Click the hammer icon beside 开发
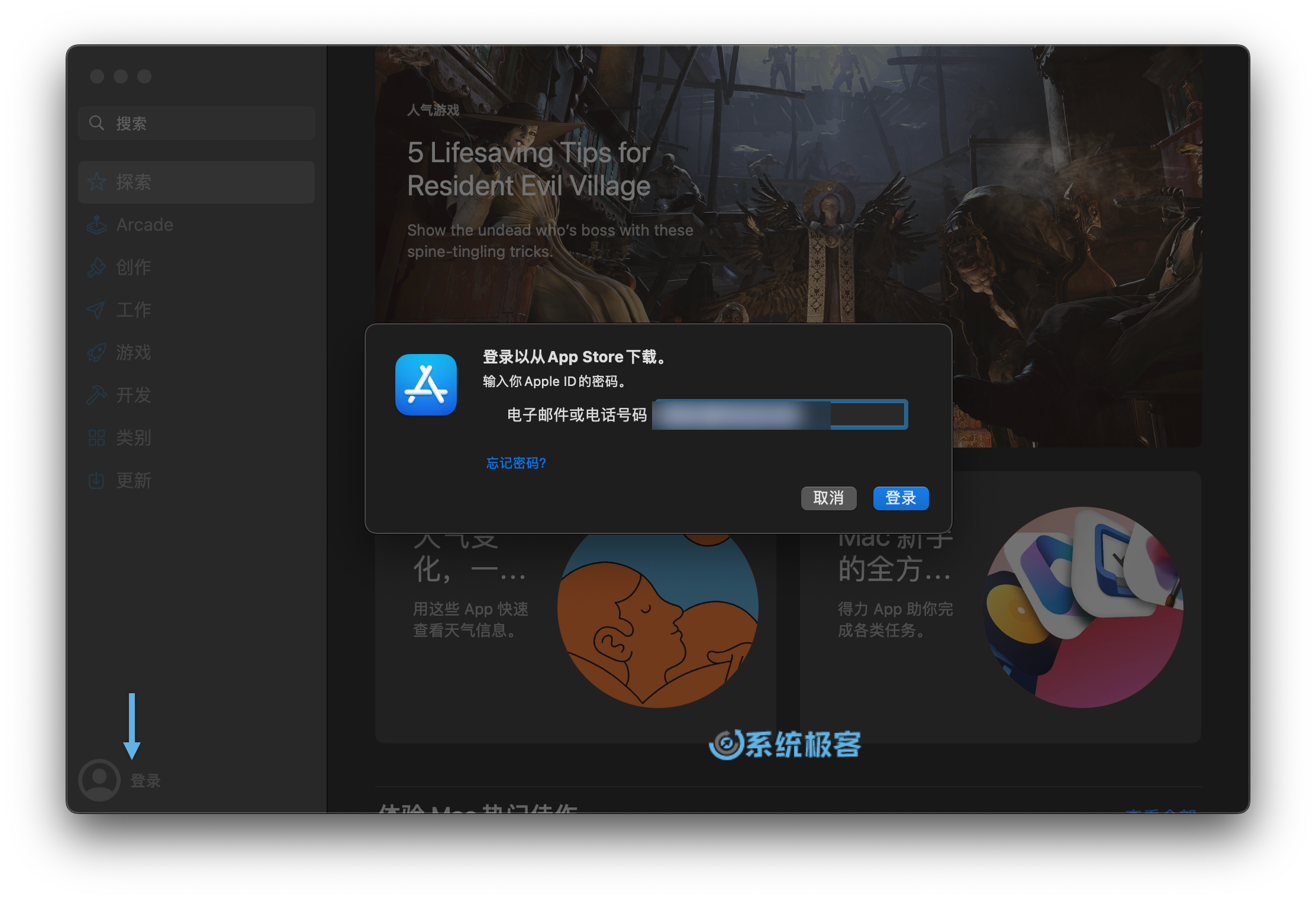This screenshot has height=901, width=1316. click(x=96, y=395)
